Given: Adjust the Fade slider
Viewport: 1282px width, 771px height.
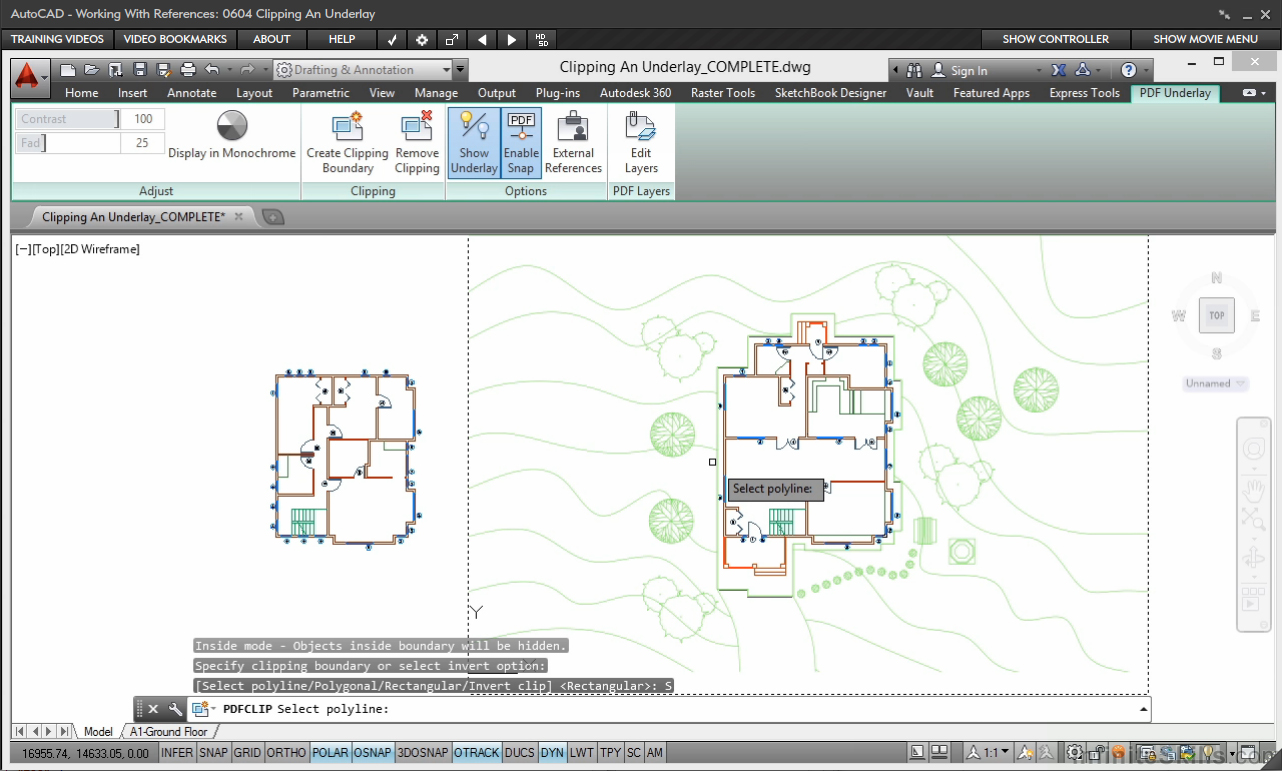Looking at the screenshot, I should pyautogui.click(x=68, y=143).
